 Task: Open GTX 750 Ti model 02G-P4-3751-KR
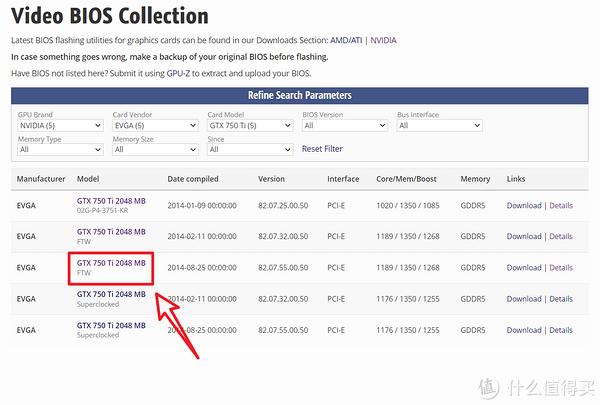click(111, 201)
